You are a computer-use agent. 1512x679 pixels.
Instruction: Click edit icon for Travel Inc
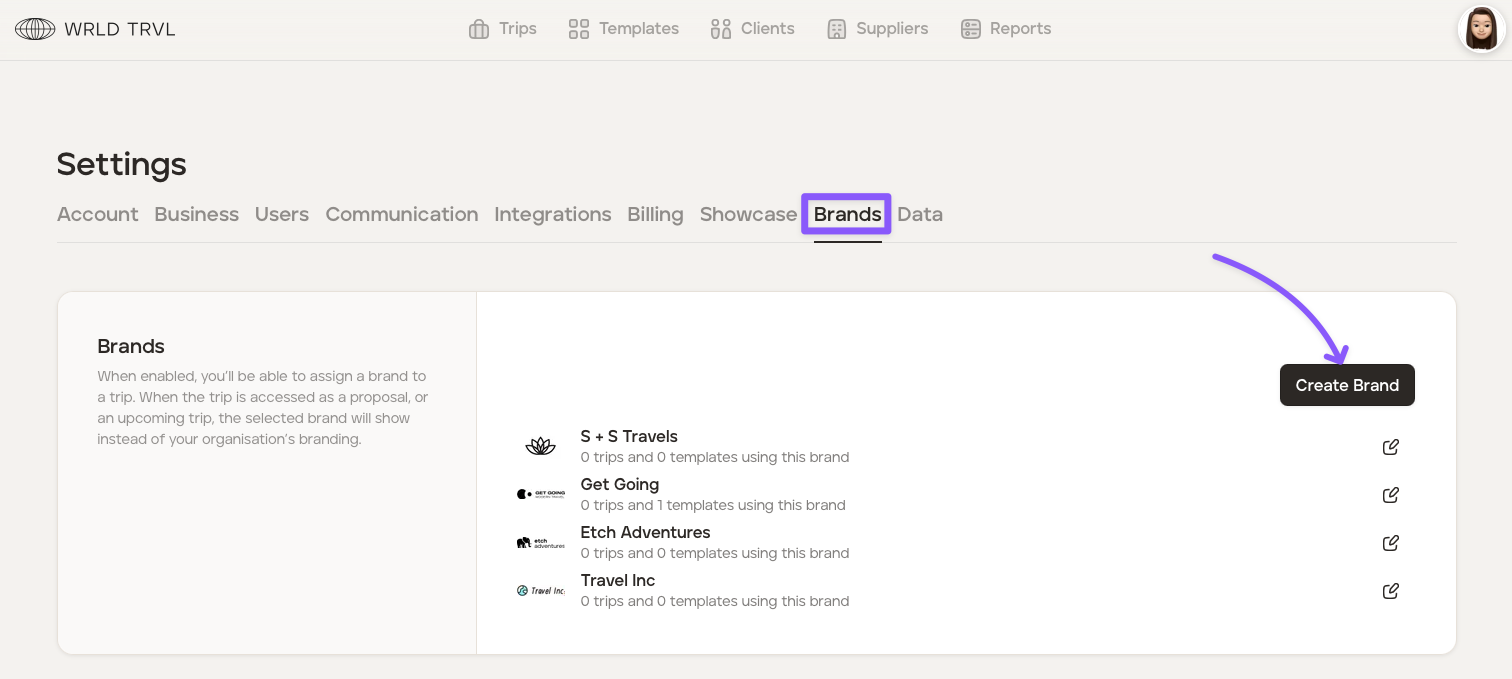pos(1390,591)
